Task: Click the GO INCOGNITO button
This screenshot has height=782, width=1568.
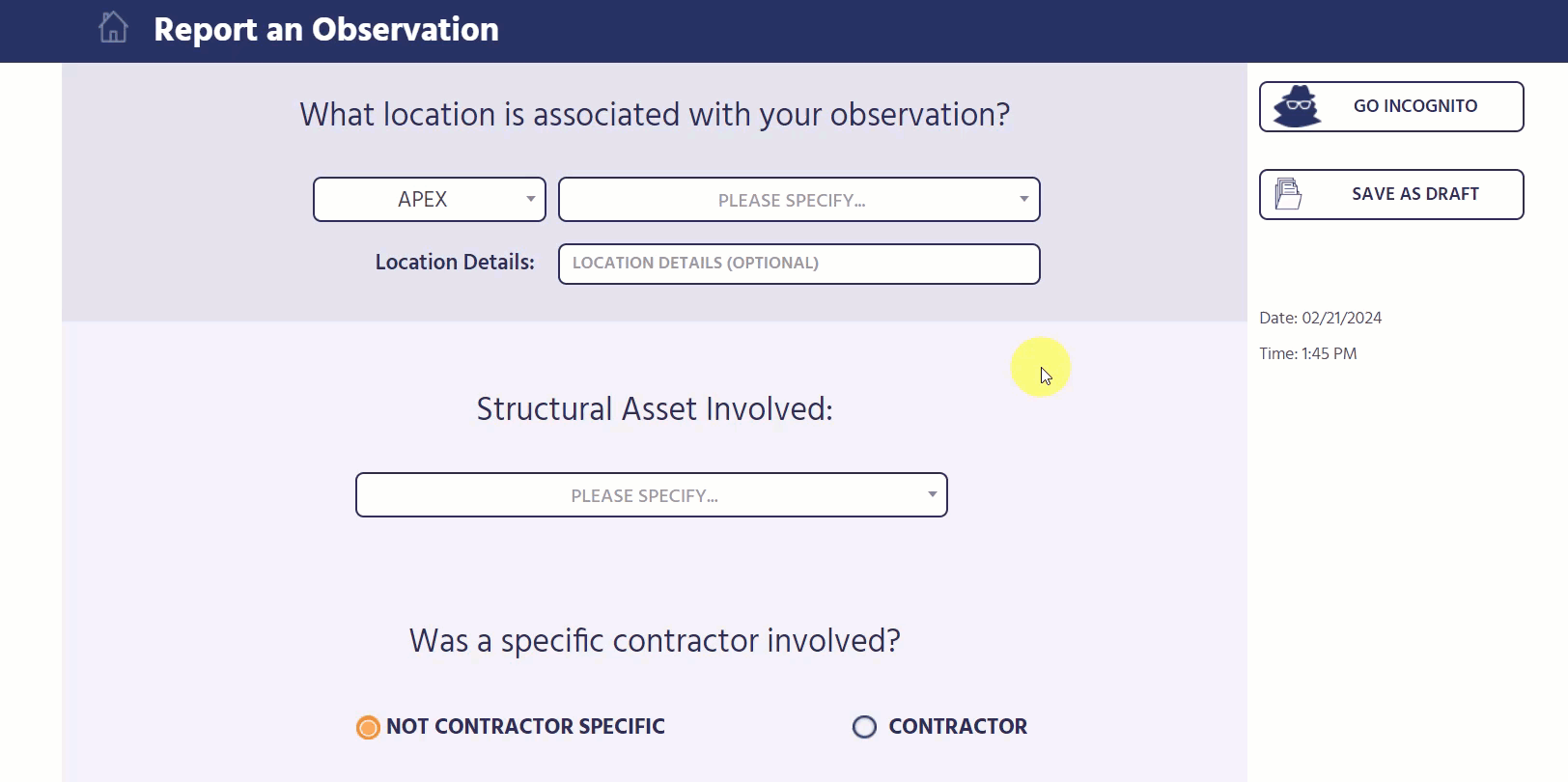Action: pyautogui.click(x=1390, y=106)
